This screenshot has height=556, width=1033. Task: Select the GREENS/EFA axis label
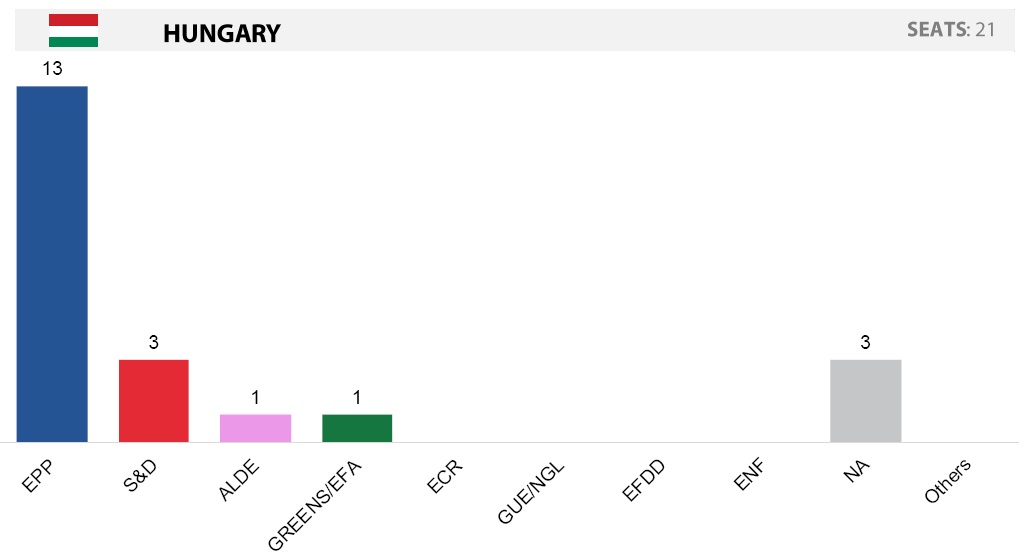(x=314, y=505)
